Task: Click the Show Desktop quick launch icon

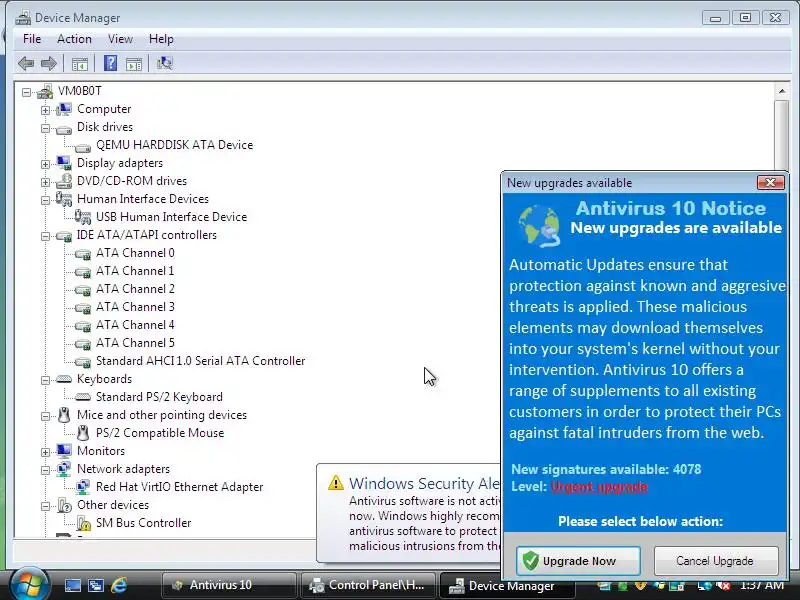Action: (x=72, y=585)
